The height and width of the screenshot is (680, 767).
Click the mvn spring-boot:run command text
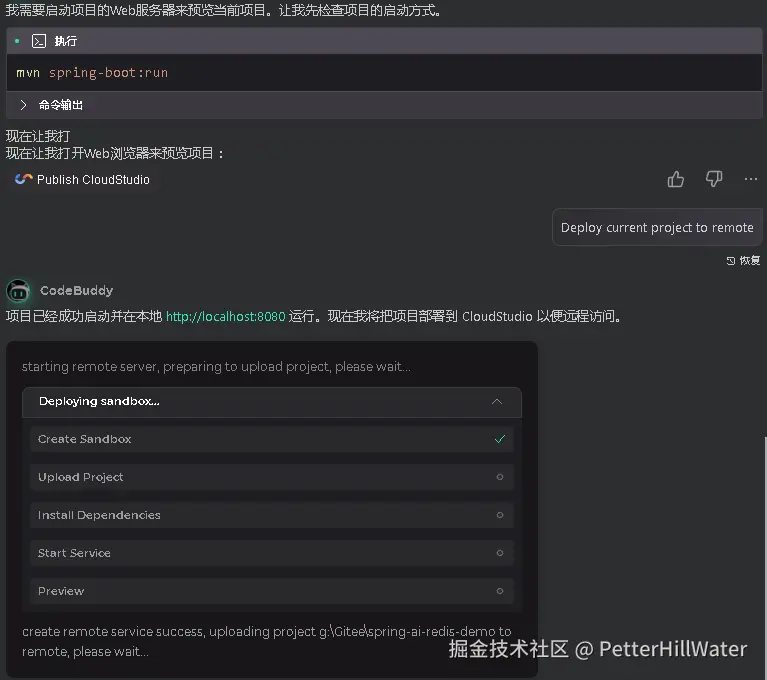tap(92, 73)
